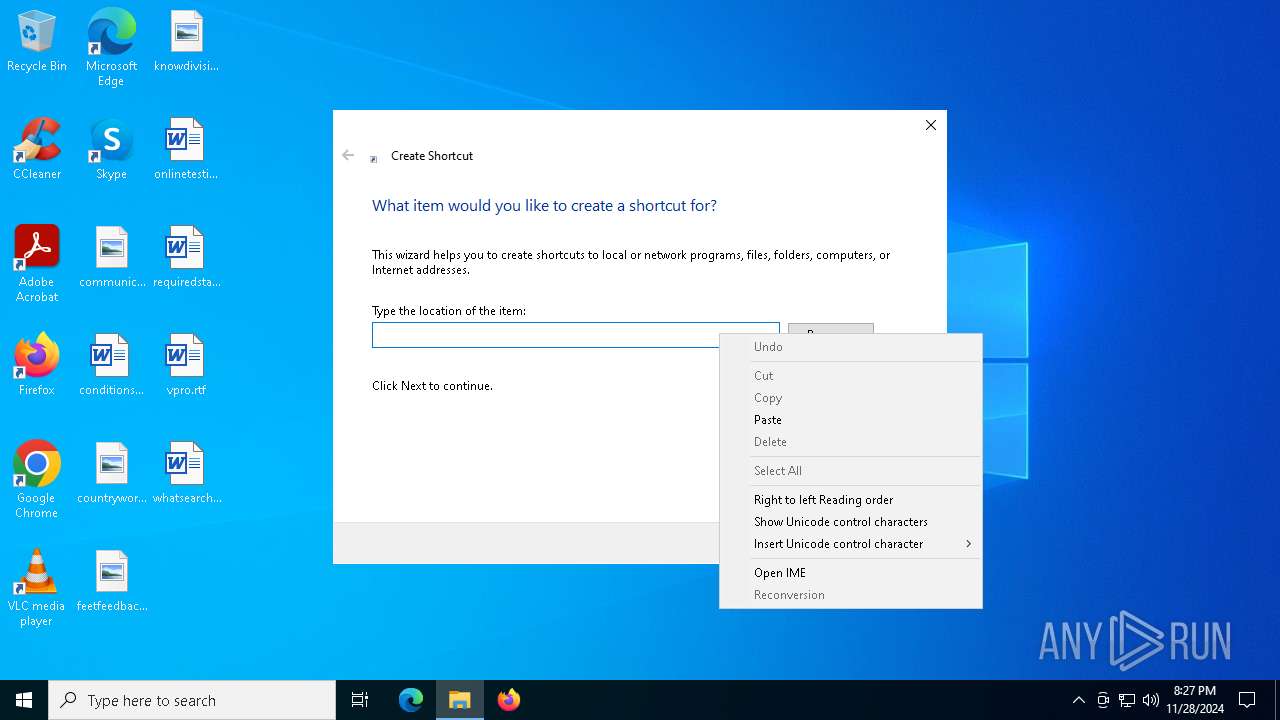Click the partially hidden Browse button
The height and width of the screenshot is (720, 1280).
[x=831, y=328]
